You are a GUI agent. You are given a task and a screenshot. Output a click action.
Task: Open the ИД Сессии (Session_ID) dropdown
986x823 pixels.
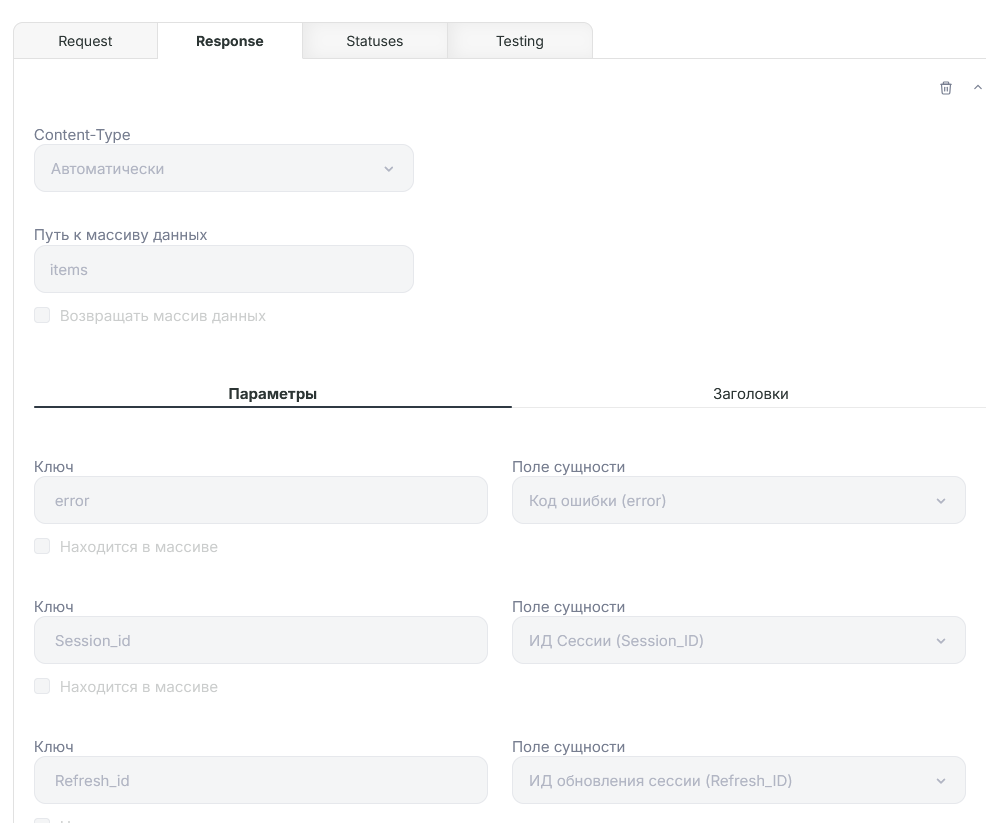739,640
